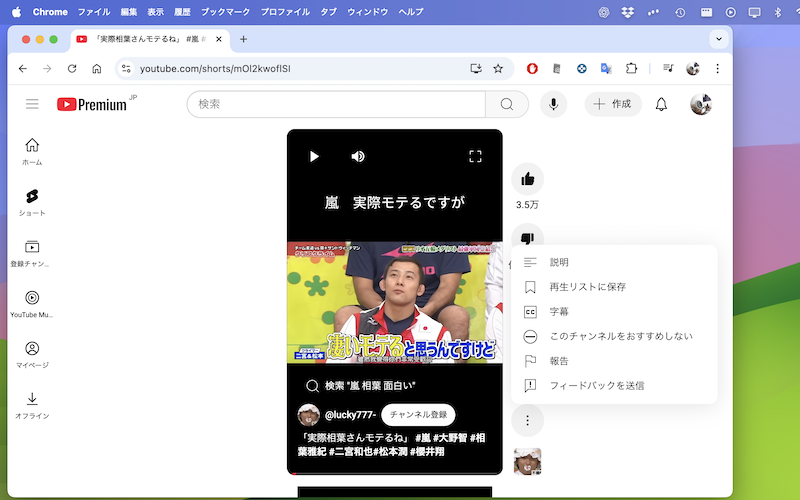This screenshot has width=800, height=500.
Task: Open the @lucky777- channel link
Action: click(x=350, y=415)
